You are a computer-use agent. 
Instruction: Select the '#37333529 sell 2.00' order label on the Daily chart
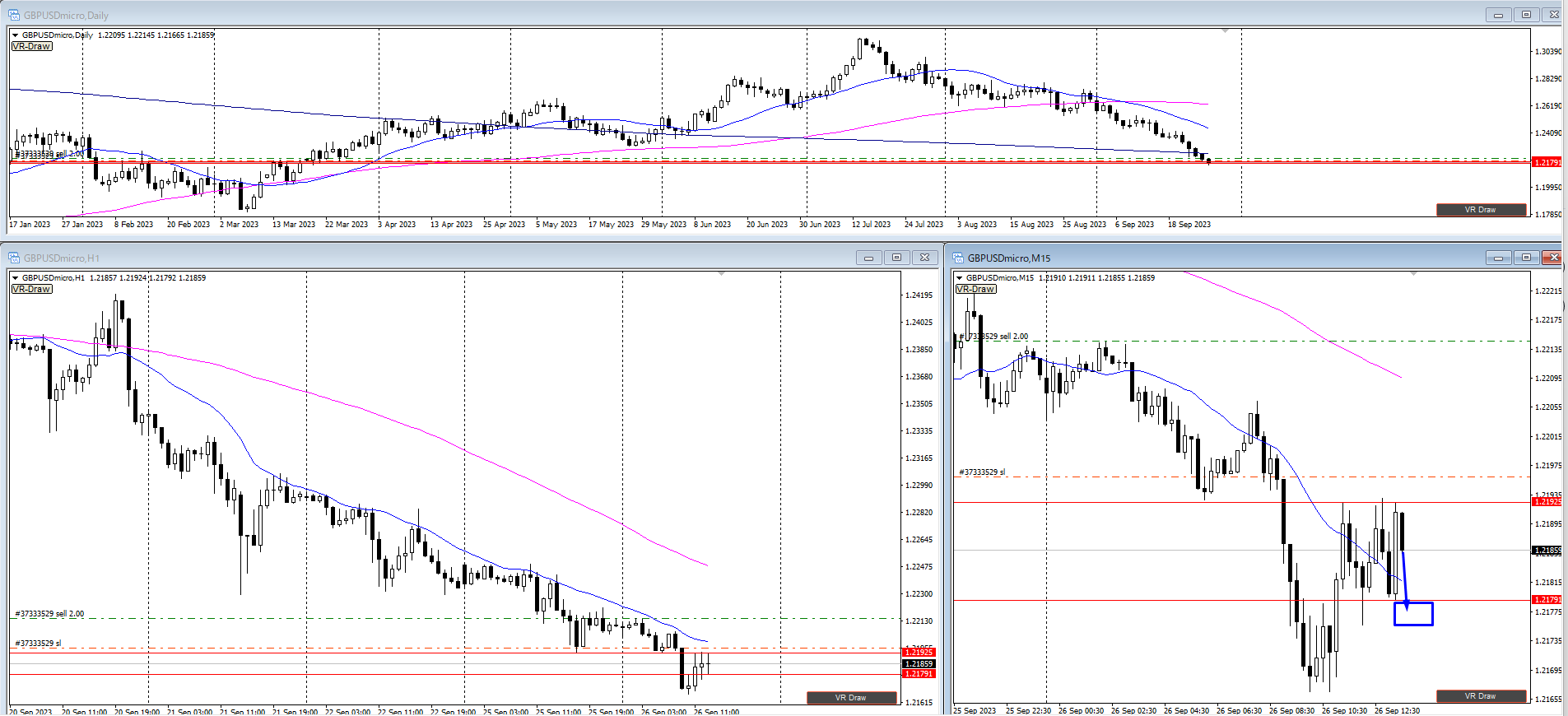coord(49,154)
